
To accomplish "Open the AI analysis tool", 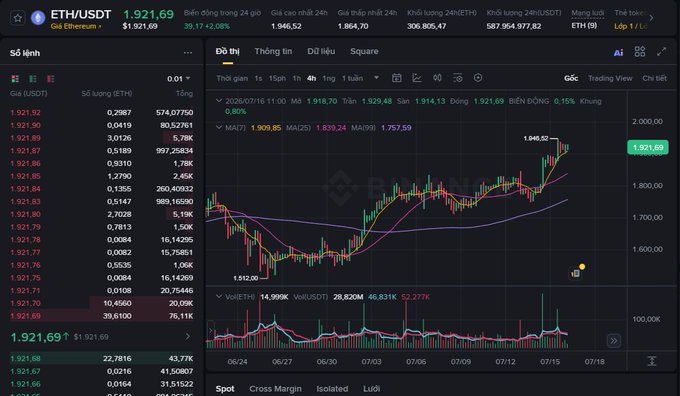I will [x=618, y=52].
